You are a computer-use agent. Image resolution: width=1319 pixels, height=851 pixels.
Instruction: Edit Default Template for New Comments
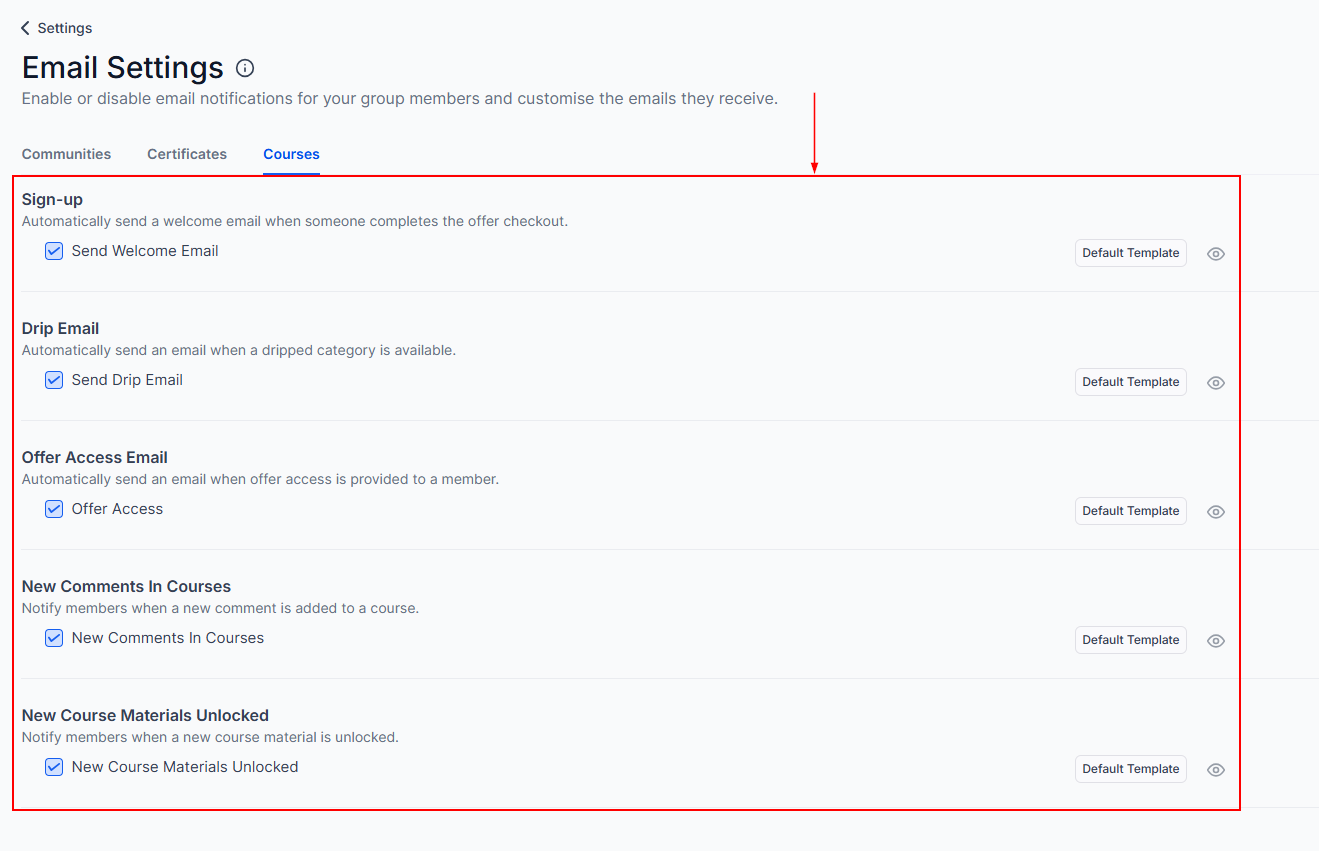(x=1130, y=640)
